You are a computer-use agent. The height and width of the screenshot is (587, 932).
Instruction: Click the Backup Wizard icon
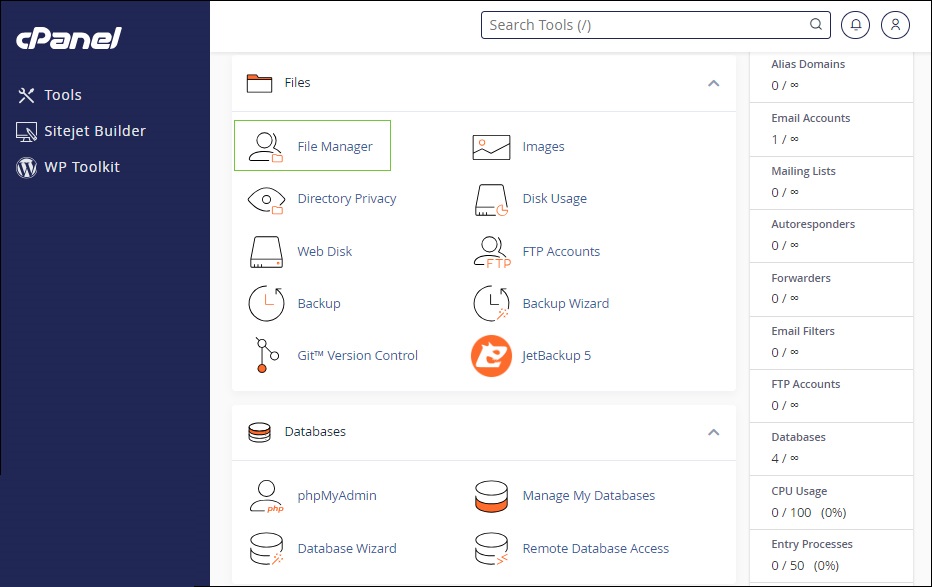click(x=491, y=304)
